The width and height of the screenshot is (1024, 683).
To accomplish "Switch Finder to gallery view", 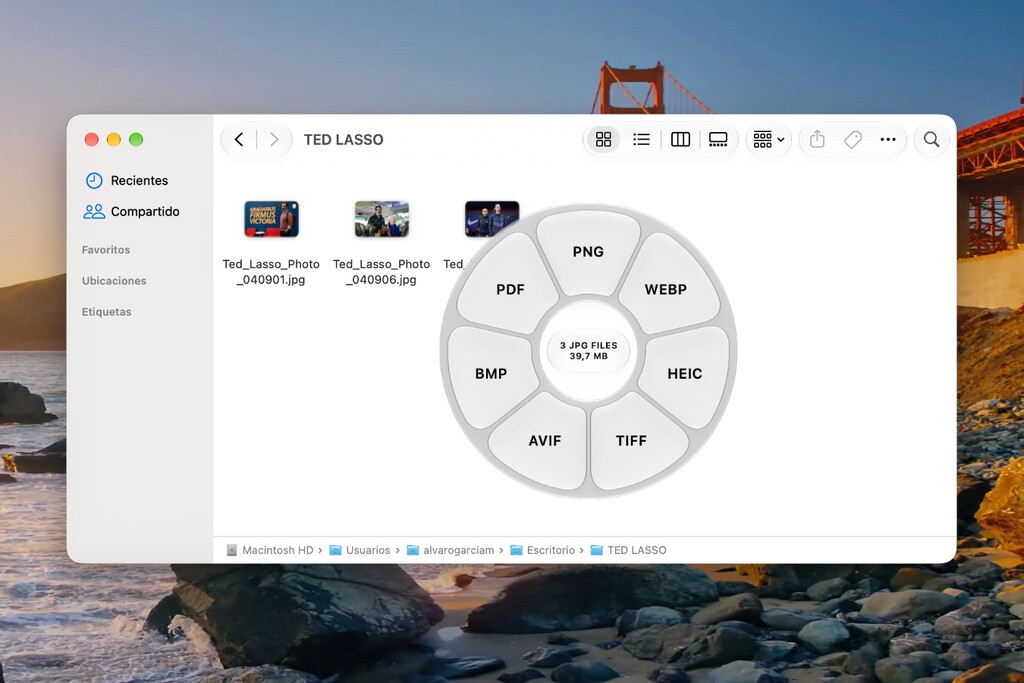I will 718,139.
